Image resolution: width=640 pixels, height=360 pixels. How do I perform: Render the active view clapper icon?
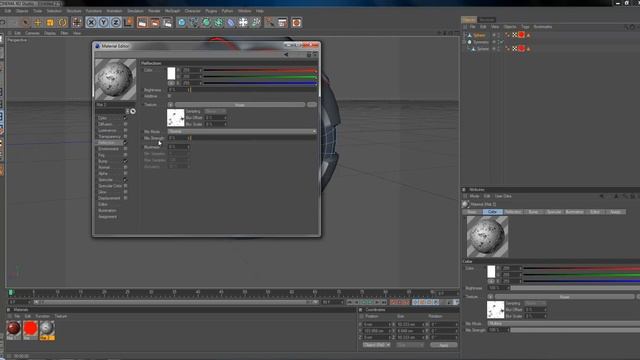142,22
